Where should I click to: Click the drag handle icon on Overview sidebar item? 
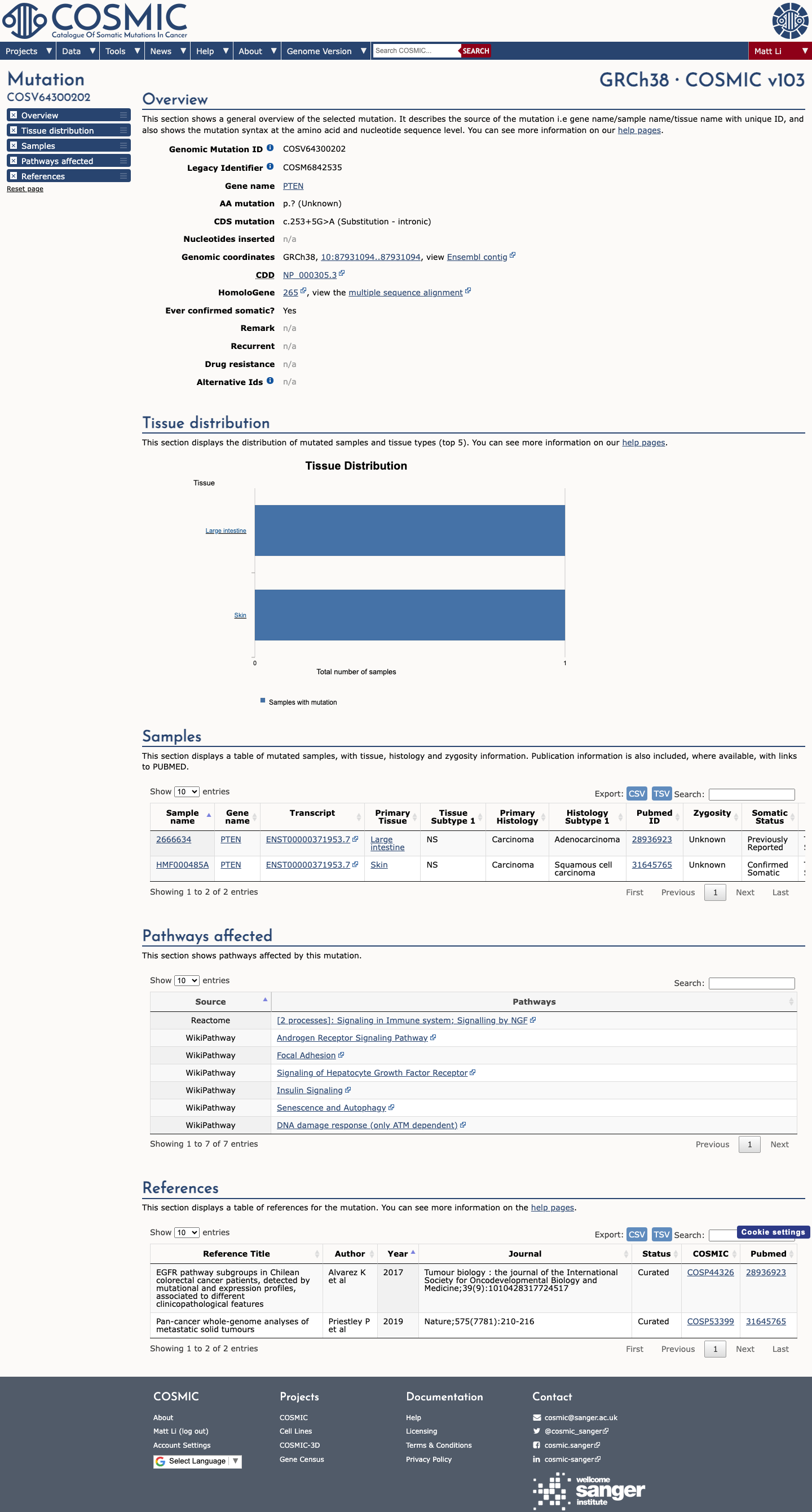(x=123, y=115)
